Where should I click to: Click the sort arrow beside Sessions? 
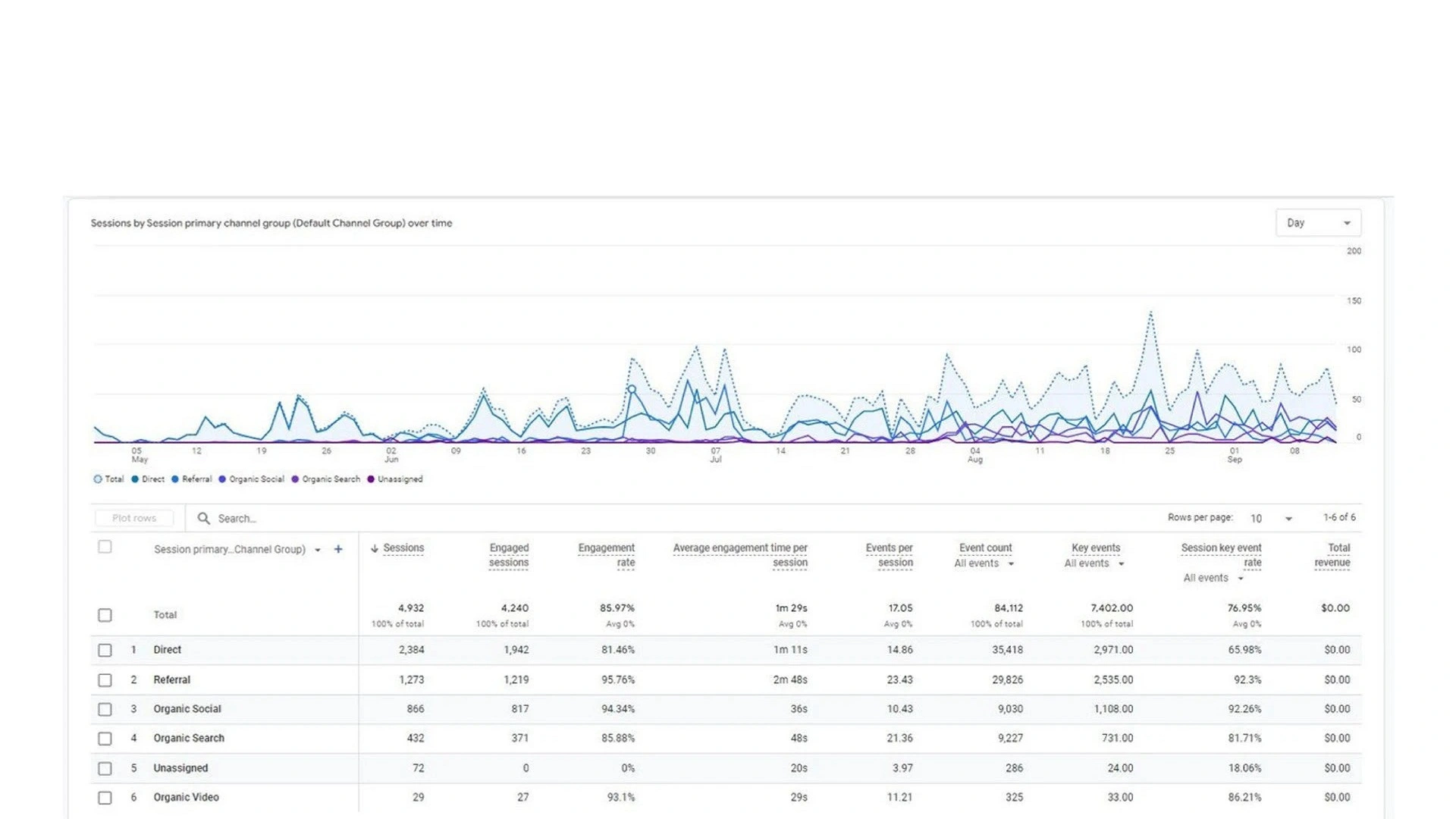coord(375,548)
